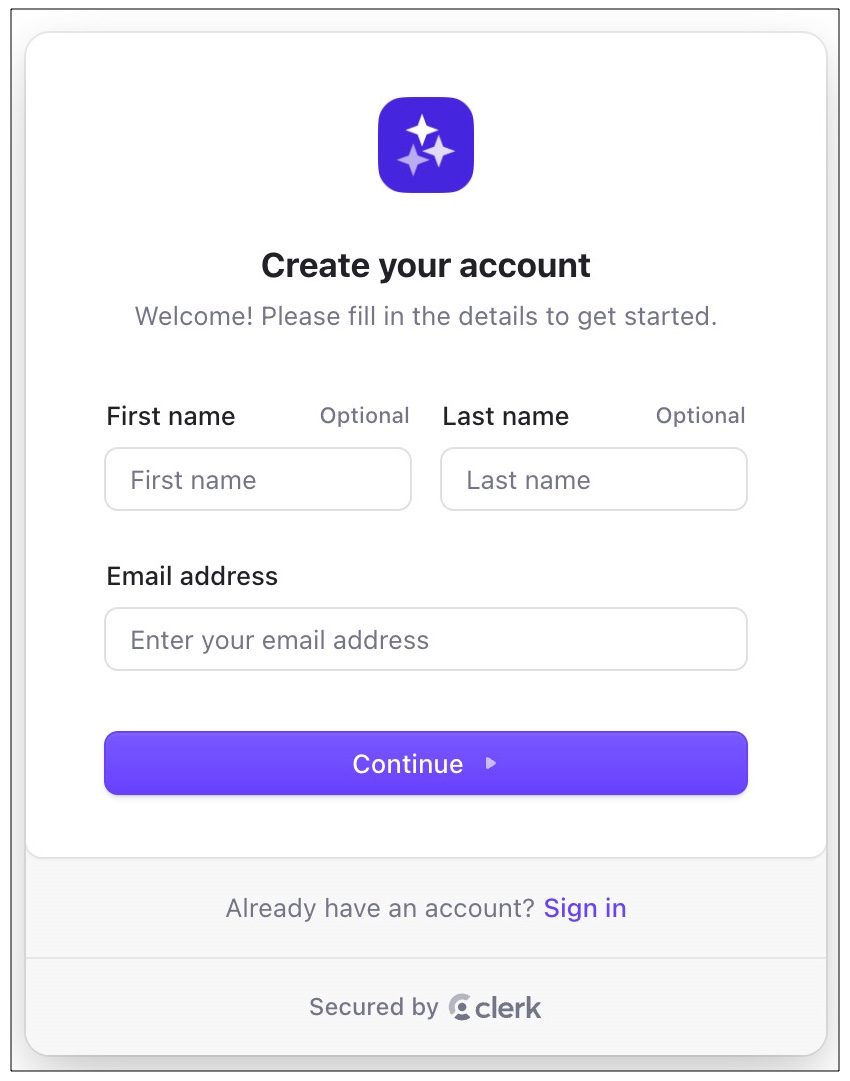
Task: Click the welcome subtitle text
Action: (425, 316)
